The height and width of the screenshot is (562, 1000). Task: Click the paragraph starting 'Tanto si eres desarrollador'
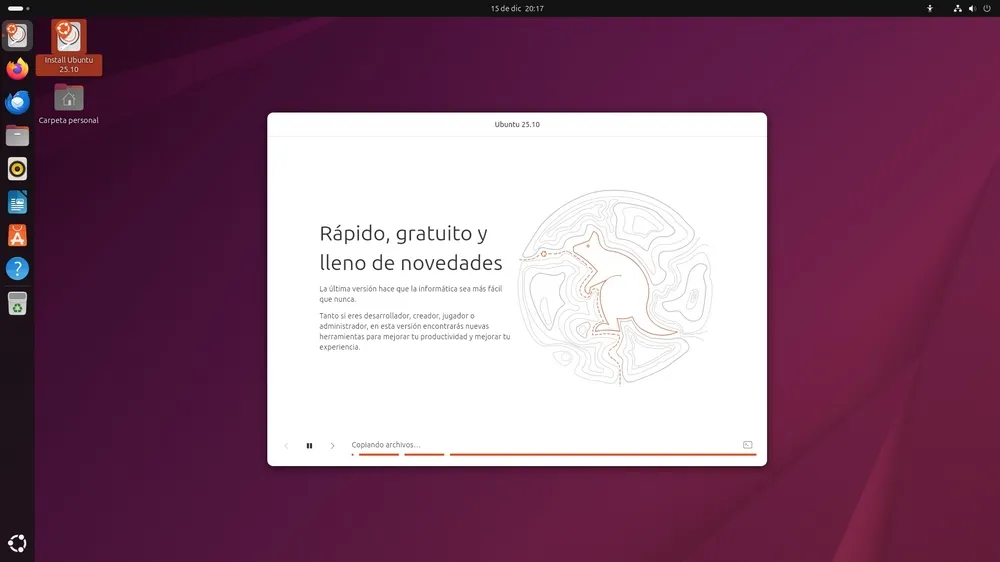click(415, 331)
